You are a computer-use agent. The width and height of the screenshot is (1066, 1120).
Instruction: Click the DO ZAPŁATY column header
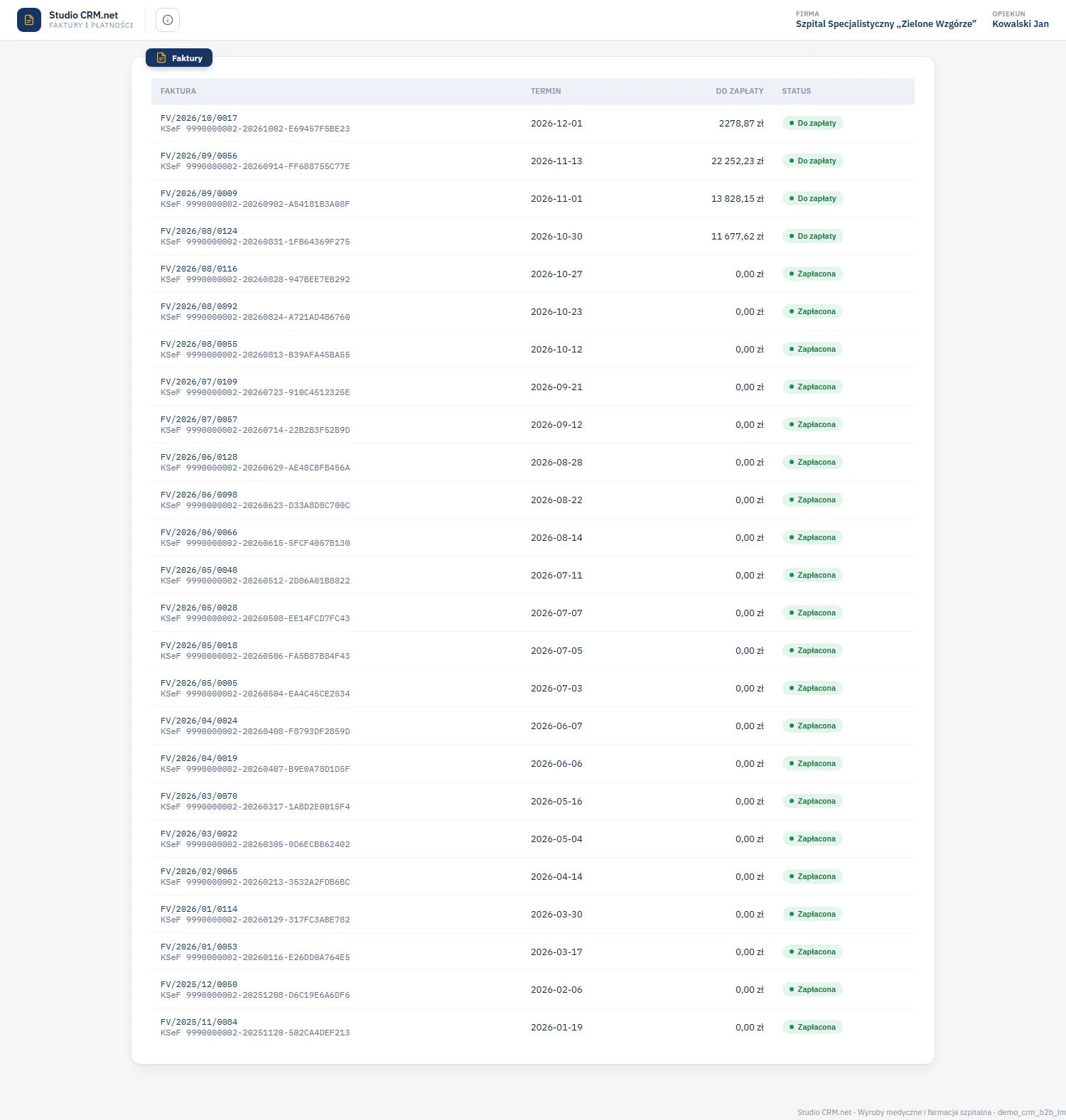(740, 91)
